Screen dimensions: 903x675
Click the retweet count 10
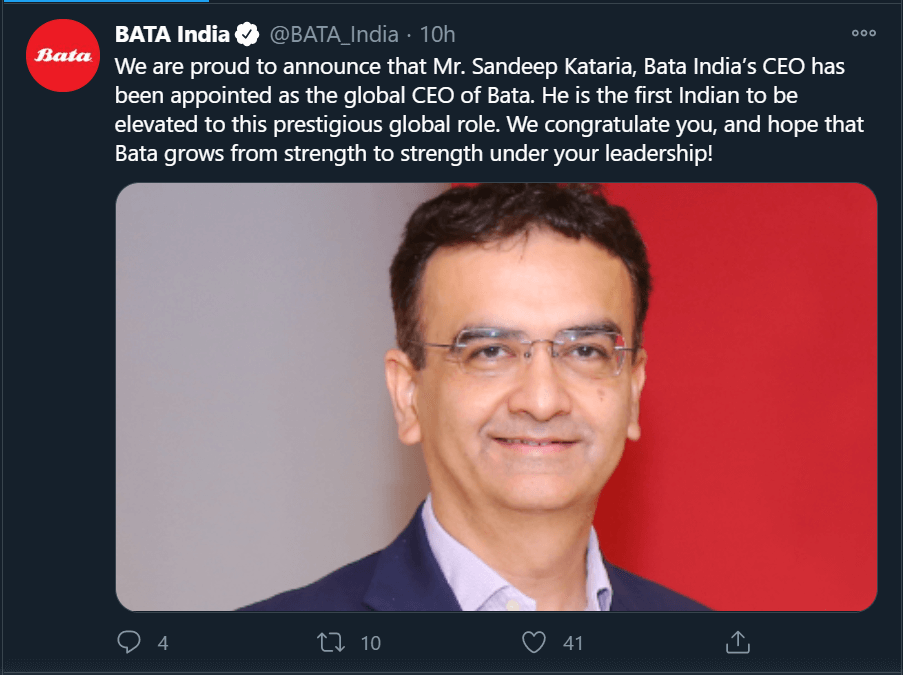[370, 642]
